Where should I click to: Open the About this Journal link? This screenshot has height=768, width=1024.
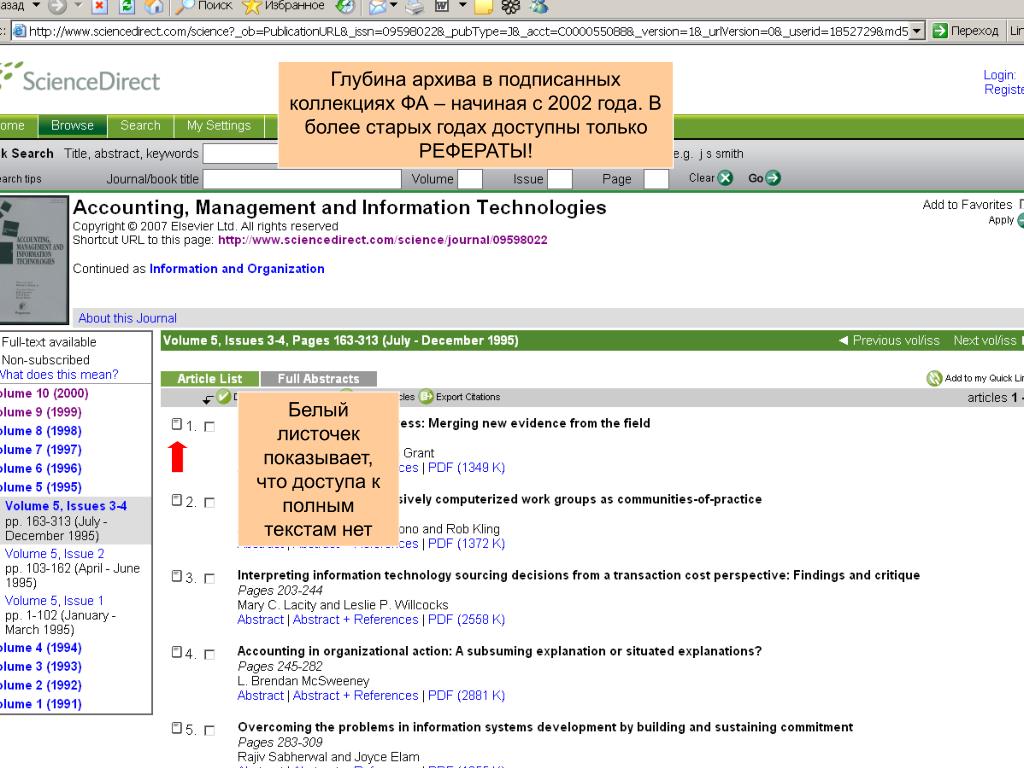pyautogui.click(x=127, y=318)
